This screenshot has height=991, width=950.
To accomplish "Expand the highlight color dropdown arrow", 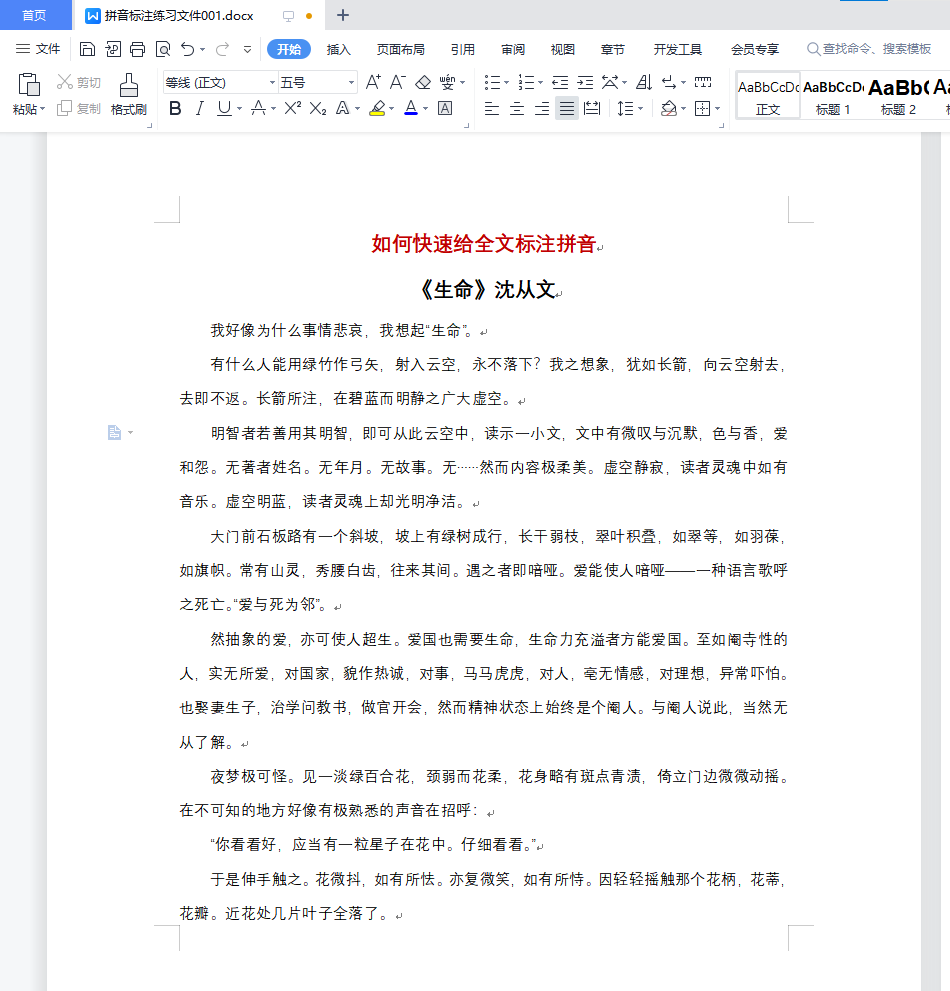I will tap(391, 109).
